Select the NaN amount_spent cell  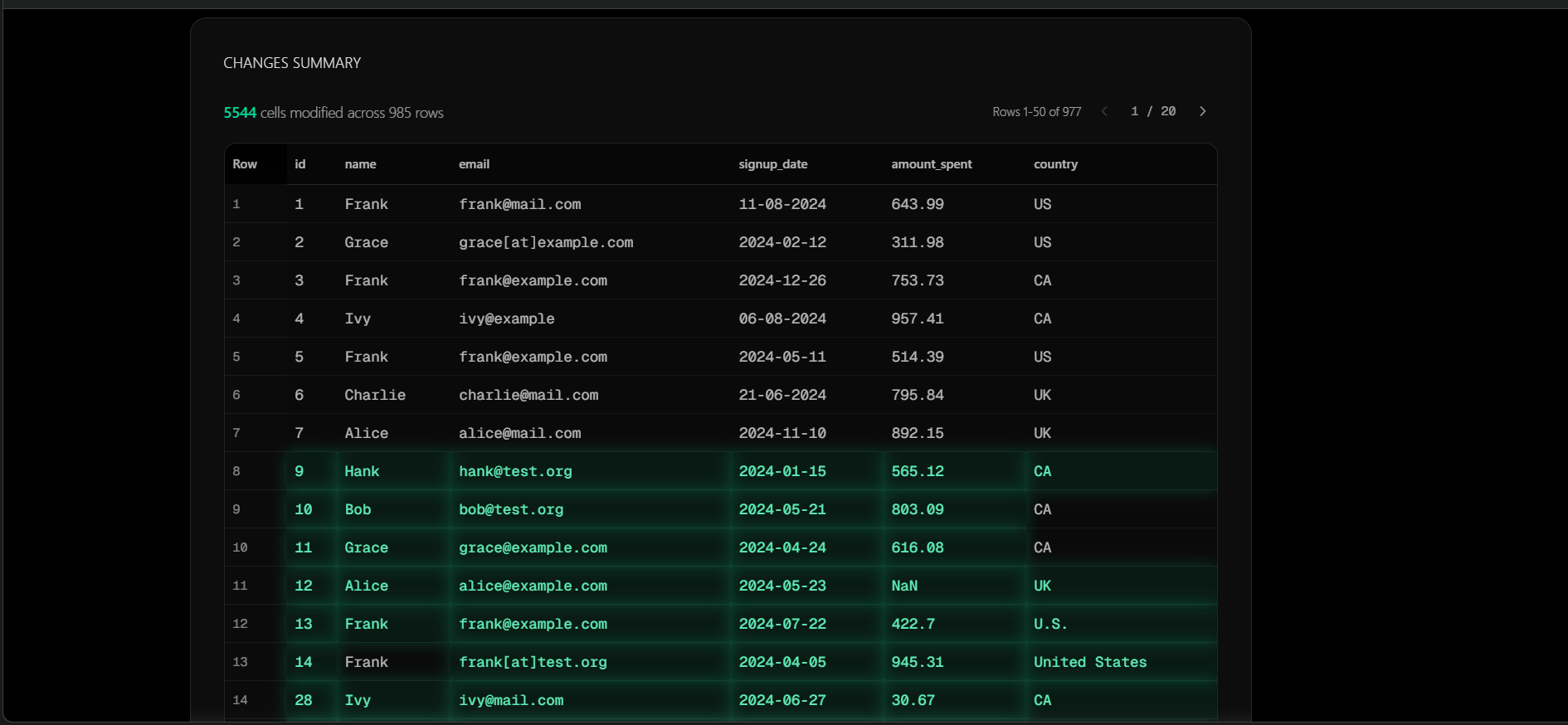coord(903,586)
